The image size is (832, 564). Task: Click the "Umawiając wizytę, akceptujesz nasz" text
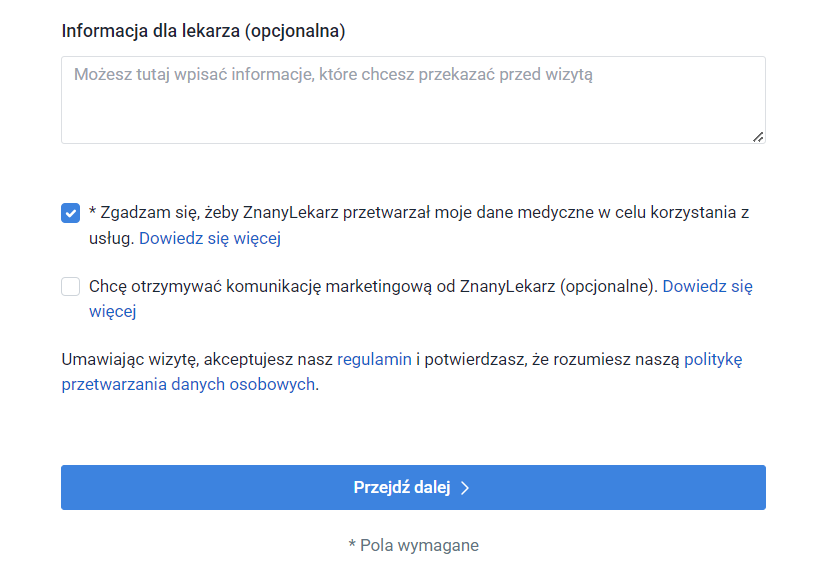tap(197, 359)
